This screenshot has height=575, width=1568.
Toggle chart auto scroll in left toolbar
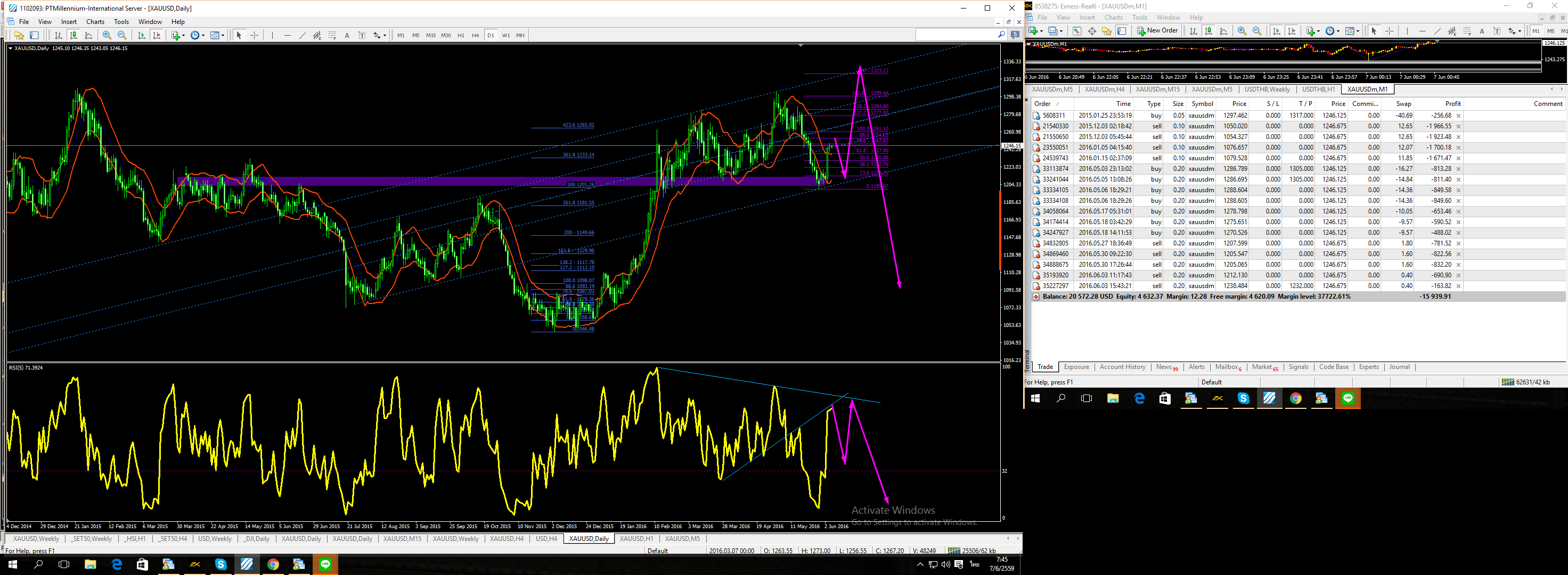click(x=141, y=35)
